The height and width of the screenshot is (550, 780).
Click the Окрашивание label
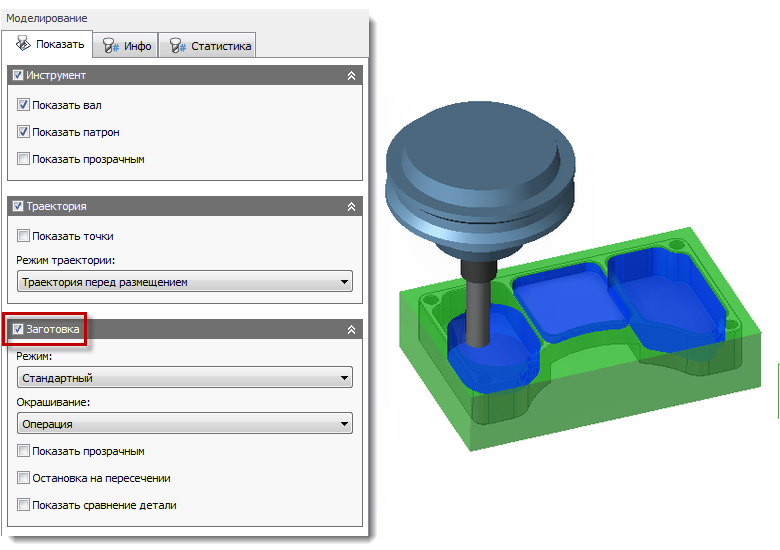(x=53, y=402)
